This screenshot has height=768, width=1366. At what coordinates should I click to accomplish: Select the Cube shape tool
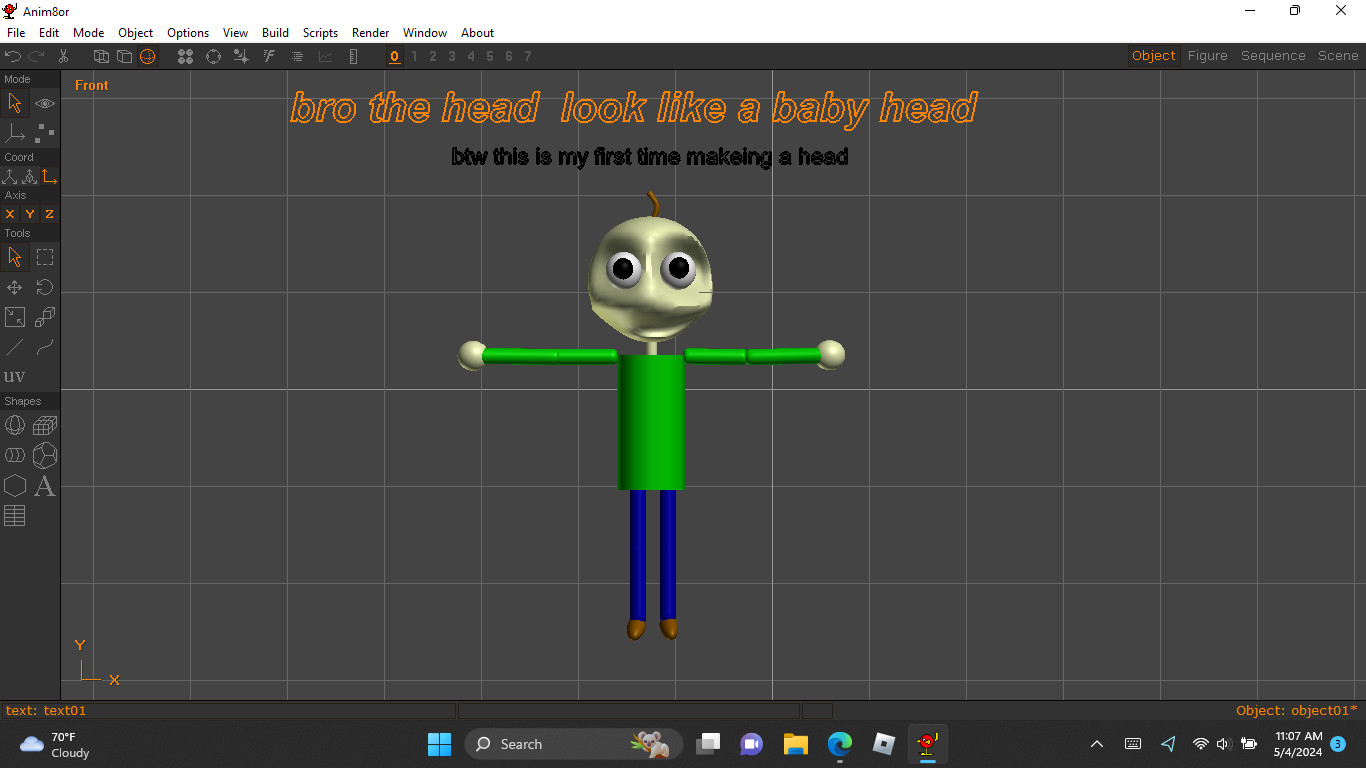[44, 424]
